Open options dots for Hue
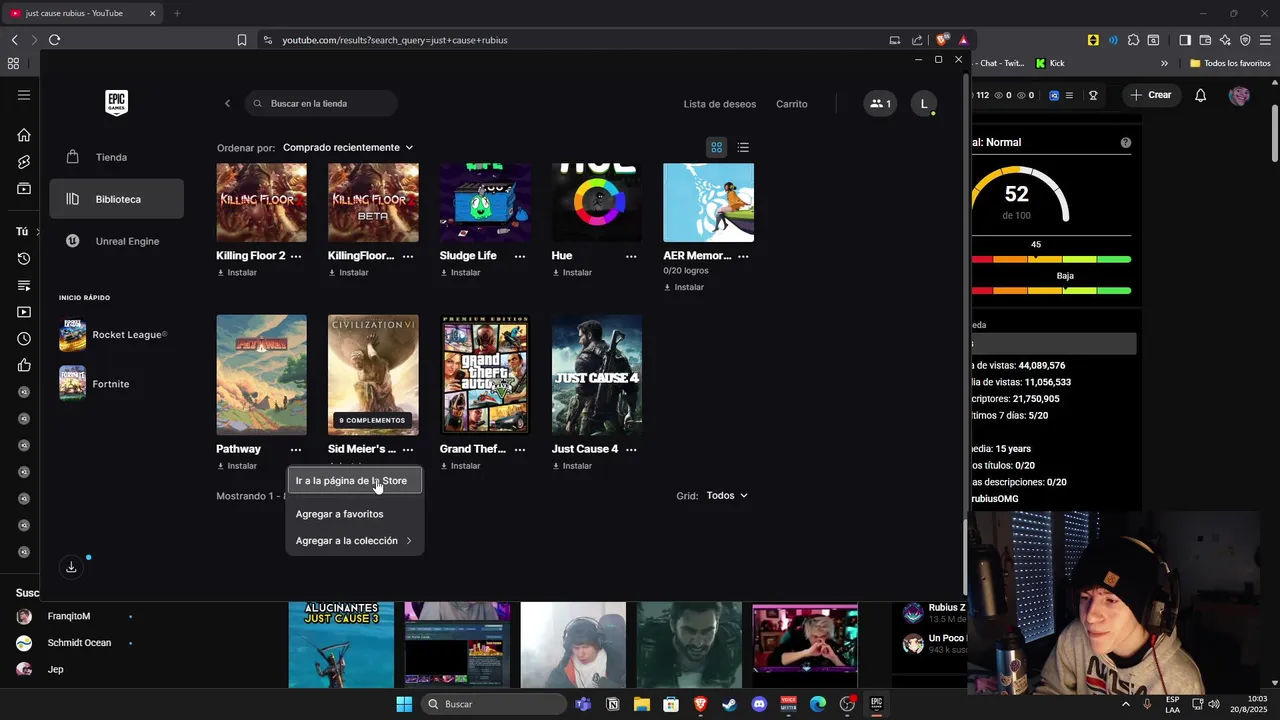 pos(631,256)
